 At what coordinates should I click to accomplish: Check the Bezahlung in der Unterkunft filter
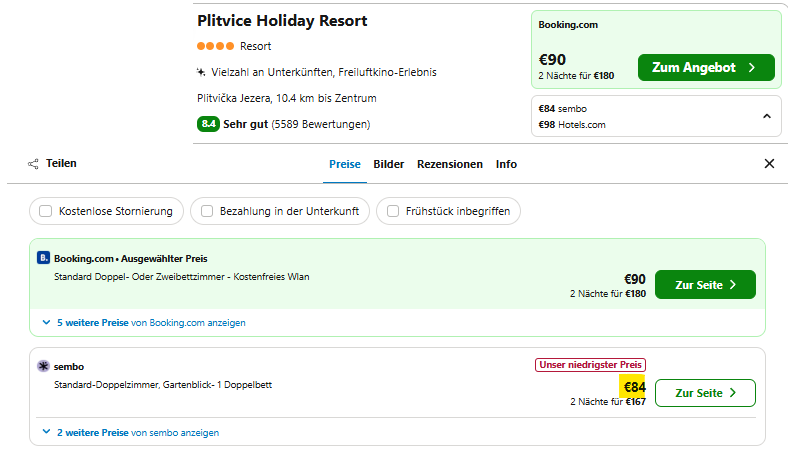pos(207,211)
